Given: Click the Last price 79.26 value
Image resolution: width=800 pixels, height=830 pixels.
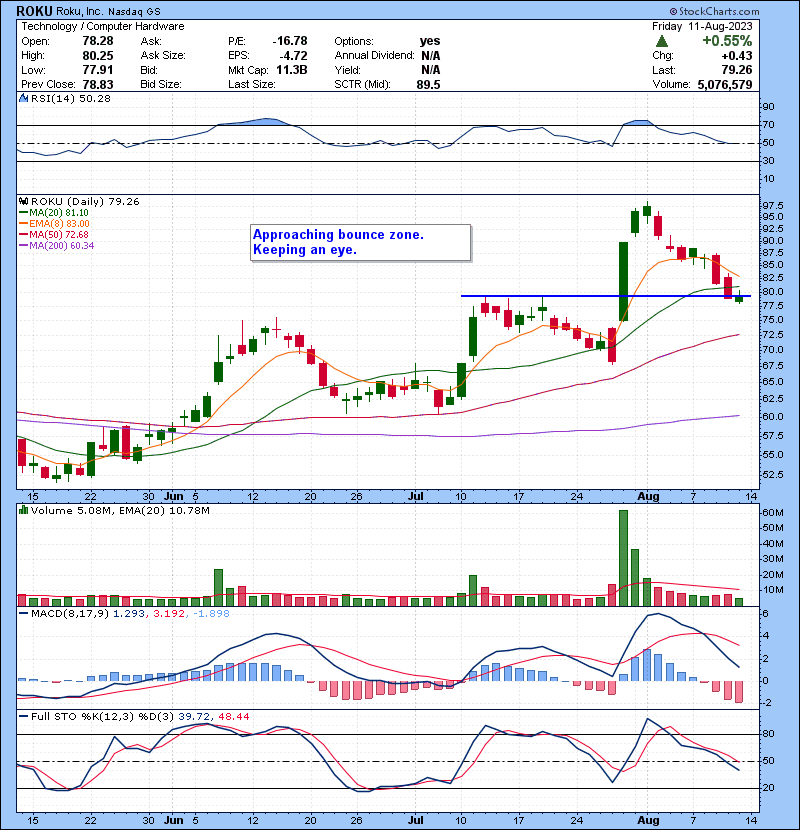Looking at the screenshot, I should [736, 70].
